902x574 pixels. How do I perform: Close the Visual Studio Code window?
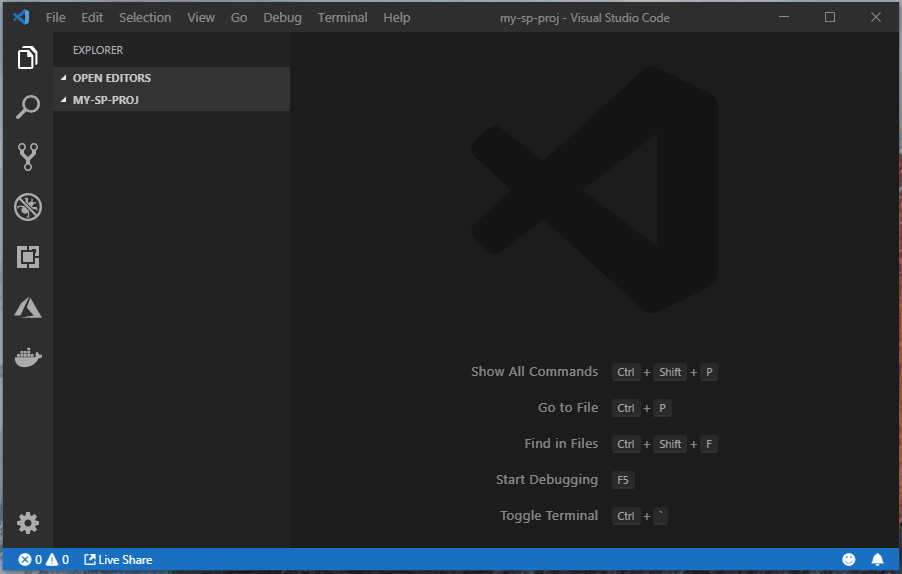[x=876, y=17]
